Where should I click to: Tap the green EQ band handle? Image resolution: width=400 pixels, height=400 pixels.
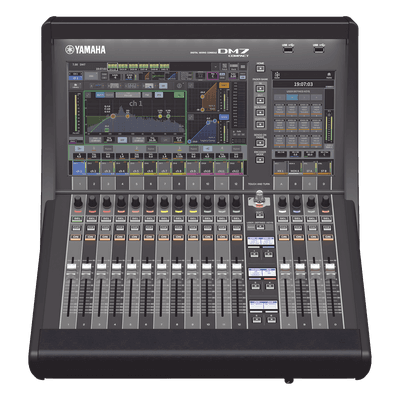pyautogui.click(x=168, y=116)
